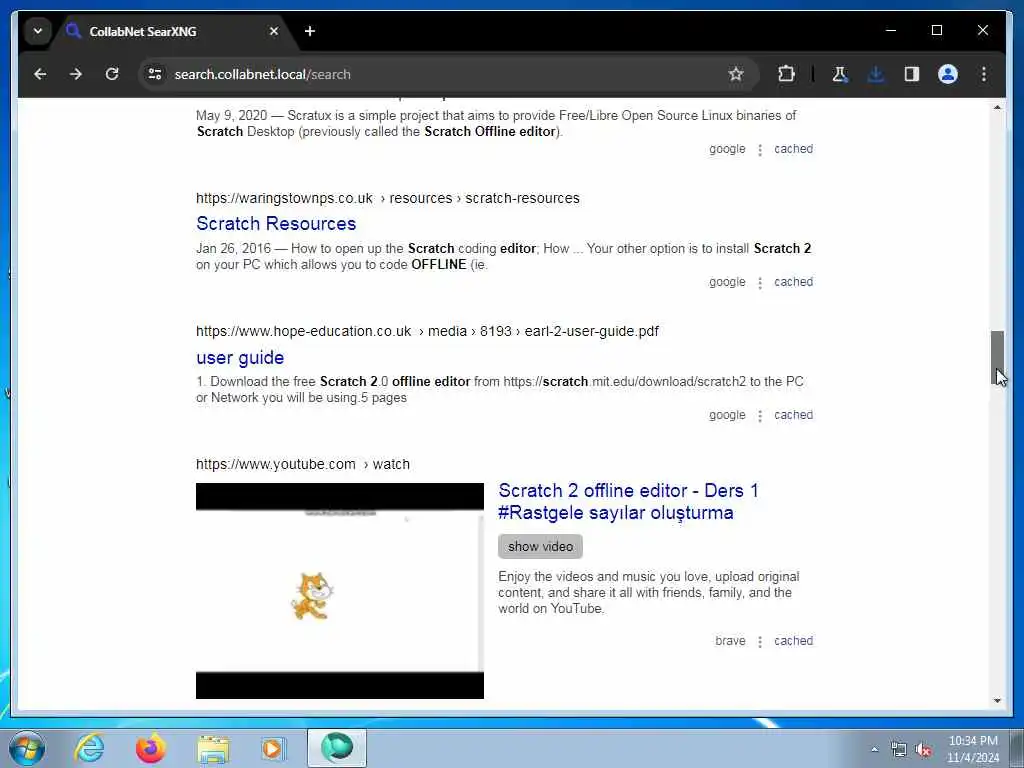
Task: Click the scrollbar down arrow
Action: (x=997, y=701)
